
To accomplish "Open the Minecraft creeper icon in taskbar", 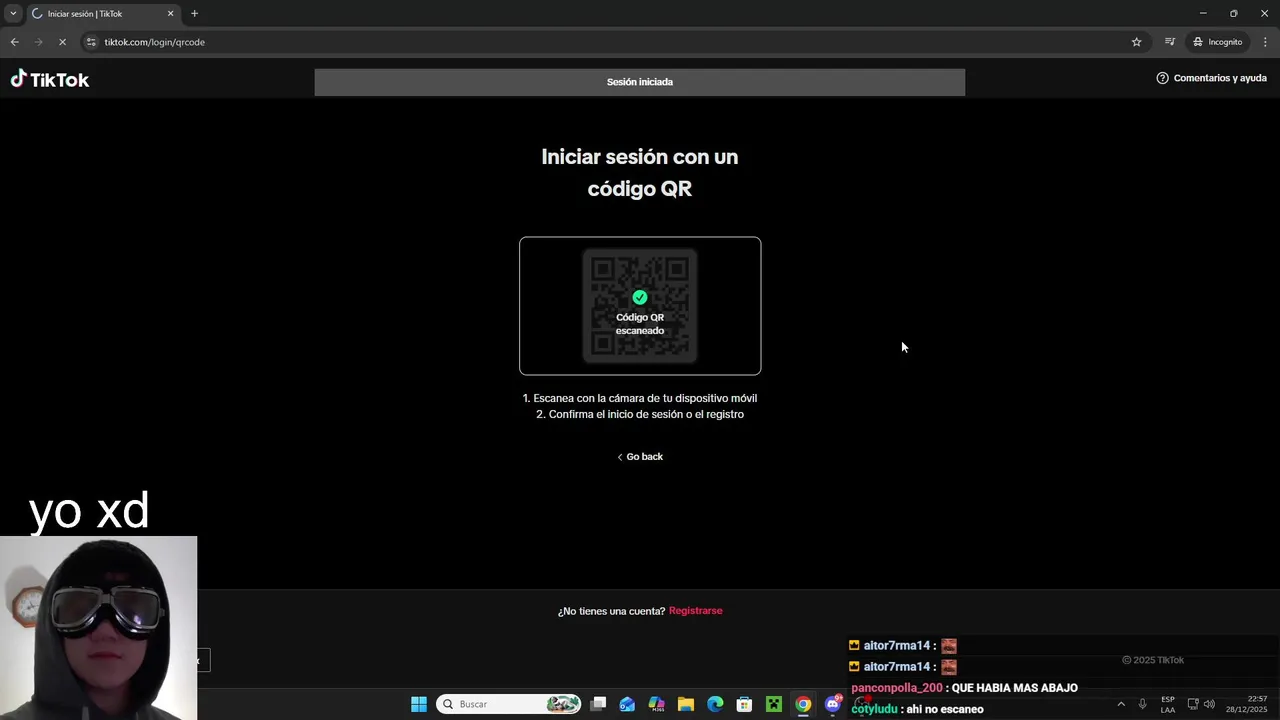I will pos(774,704).
